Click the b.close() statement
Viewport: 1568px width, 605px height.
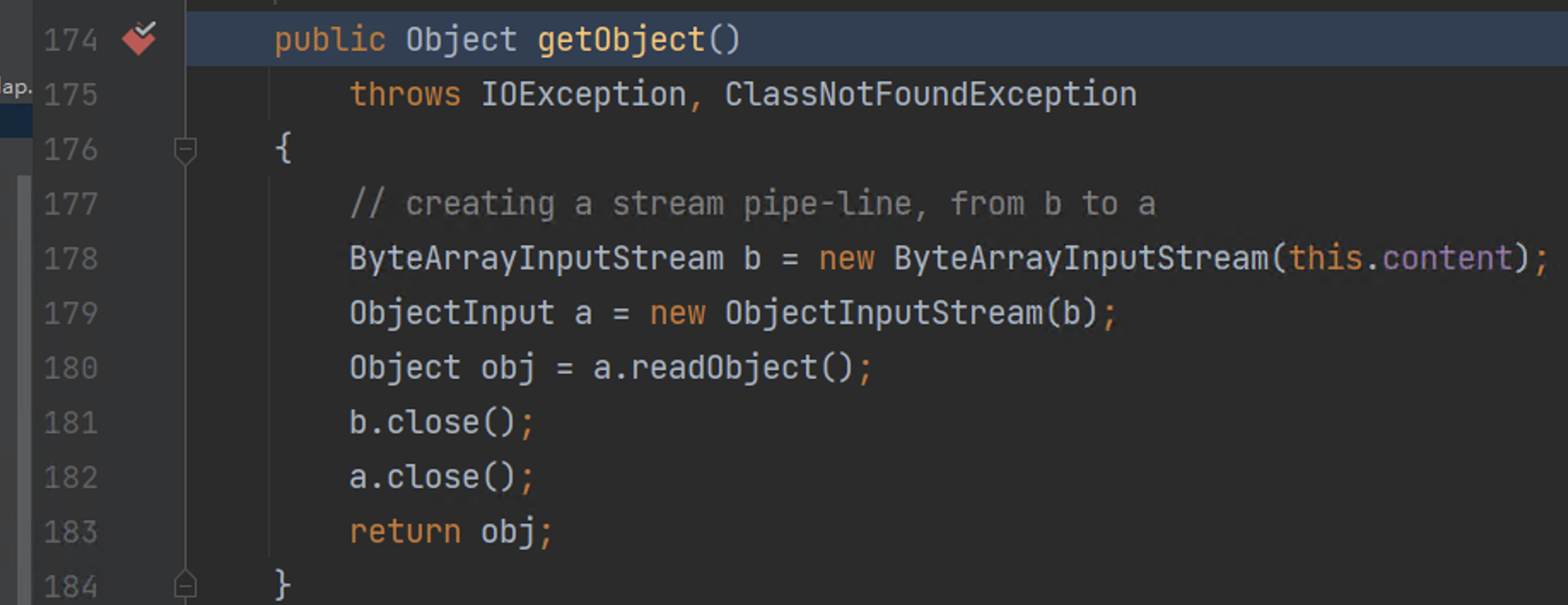tap(431, 422)
